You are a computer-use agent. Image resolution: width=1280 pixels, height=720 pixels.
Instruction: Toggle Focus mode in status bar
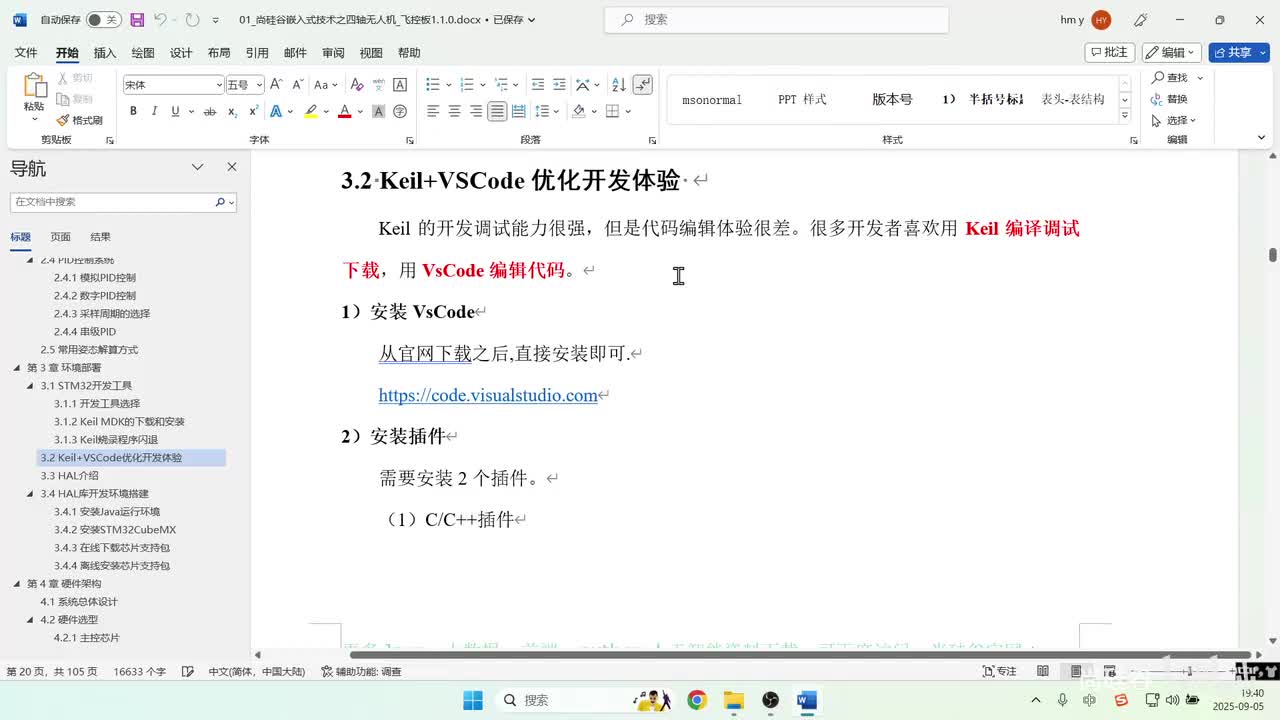tap(1000, 671)
